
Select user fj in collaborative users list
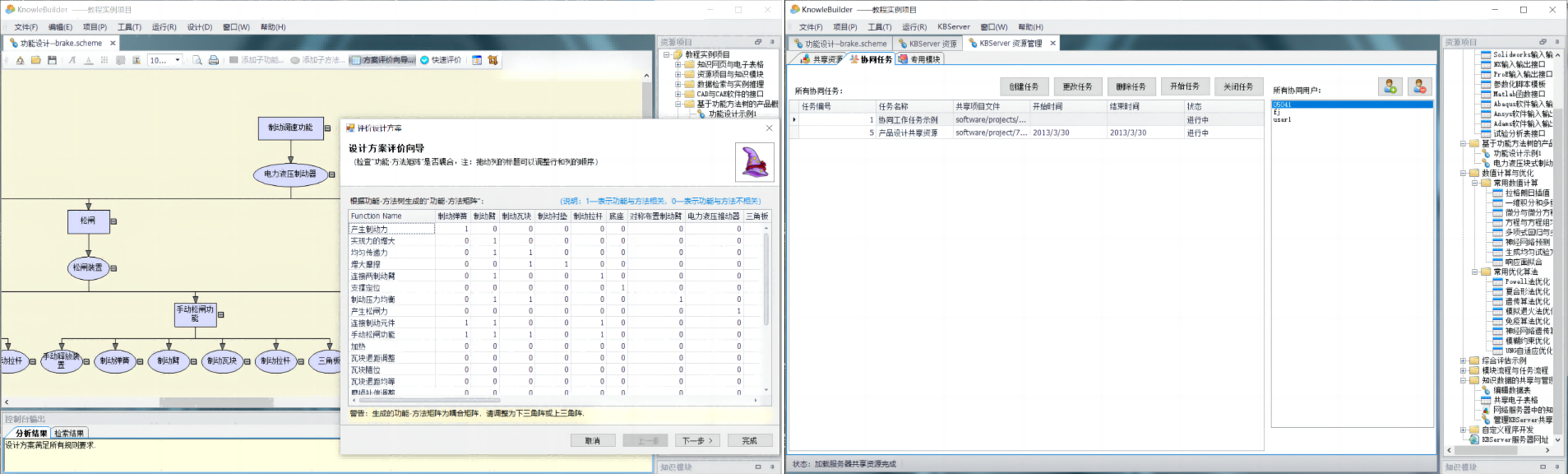pos(1276,112)
